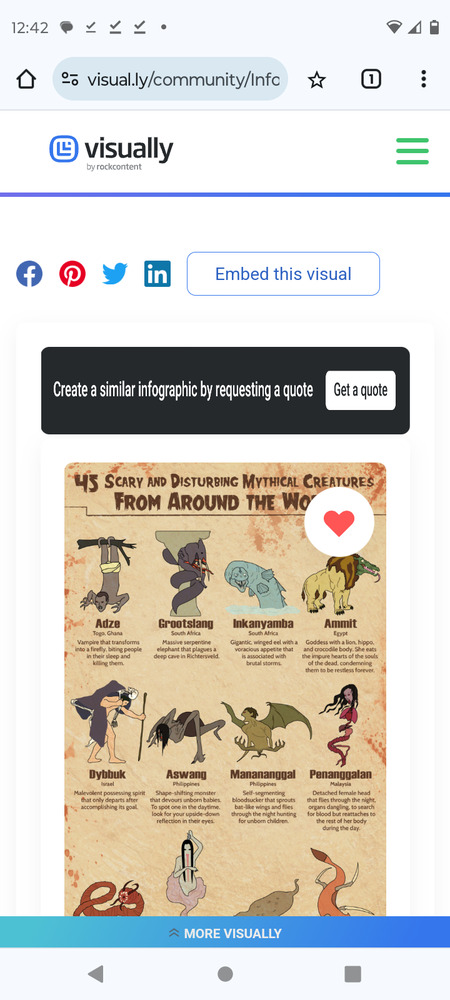Open the Adze creature infographic image
The image size is (450, 1000).
225,689
